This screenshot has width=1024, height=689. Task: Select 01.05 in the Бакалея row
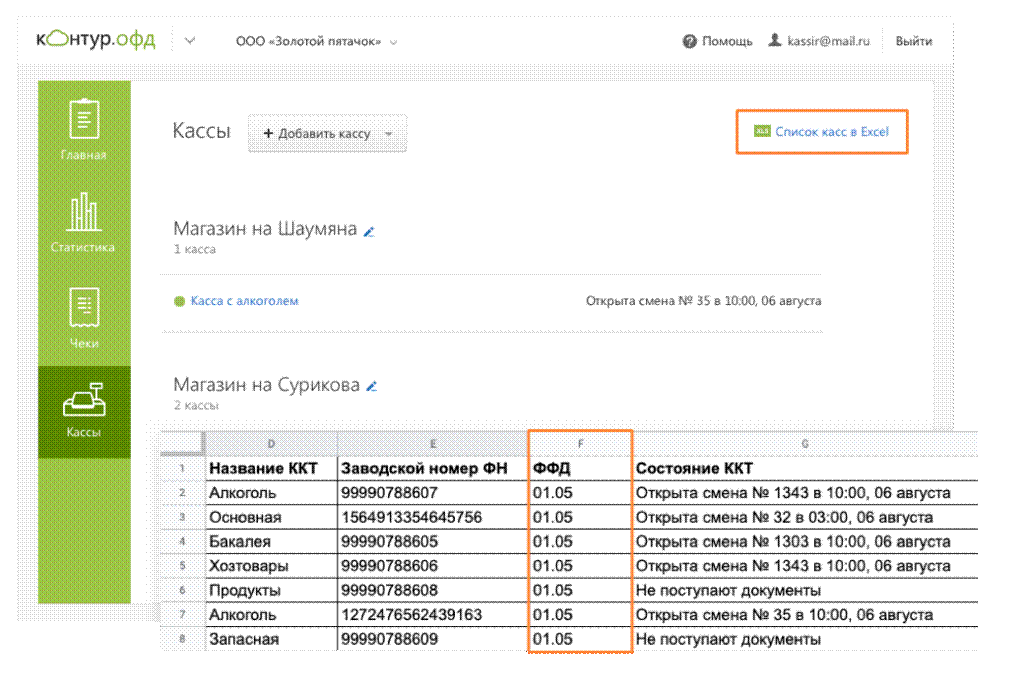point(580,541)
